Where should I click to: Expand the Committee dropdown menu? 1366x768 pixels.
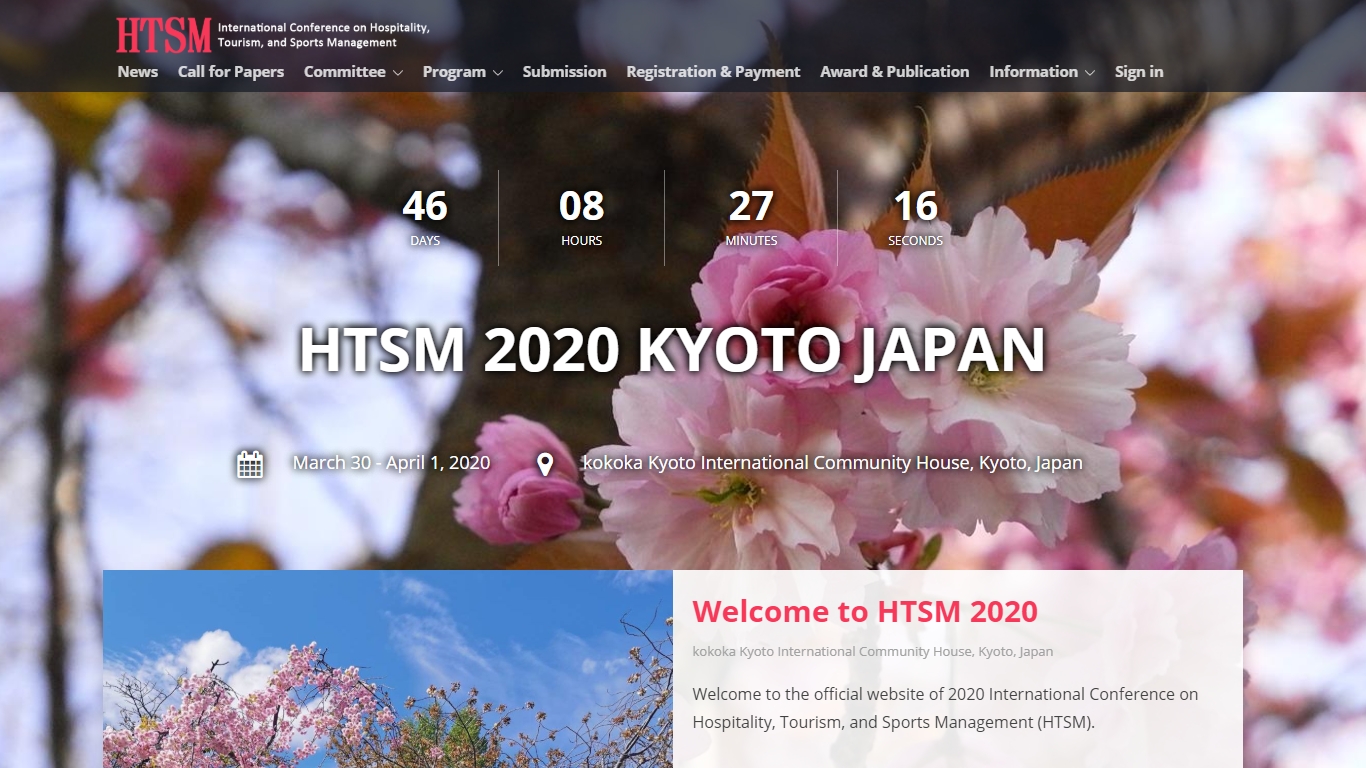point(353,72)
